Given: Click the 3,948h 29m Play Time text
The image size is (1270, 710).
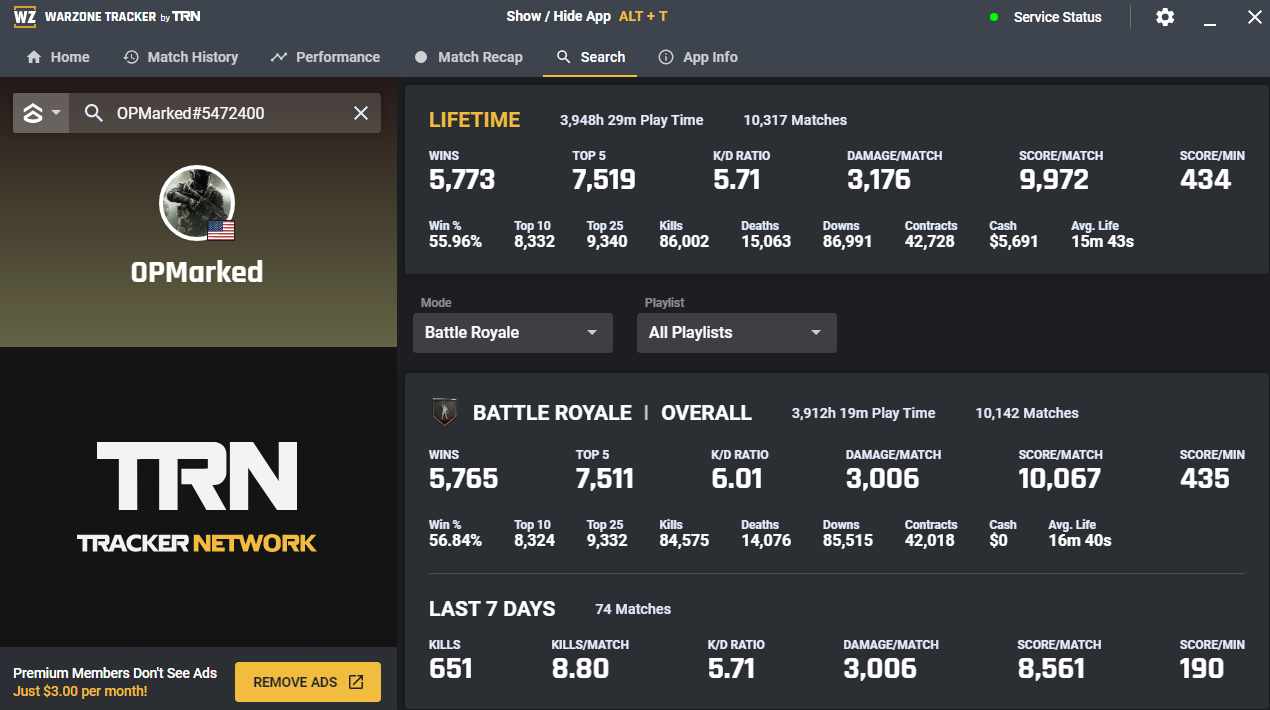Looking at the screenshot, I should (x=632, y=120).
